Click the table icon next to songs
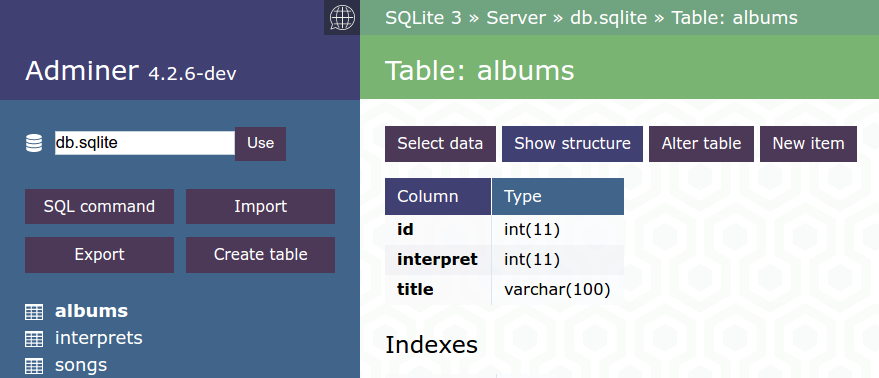 pyautogui.click(x=34, y=366)
